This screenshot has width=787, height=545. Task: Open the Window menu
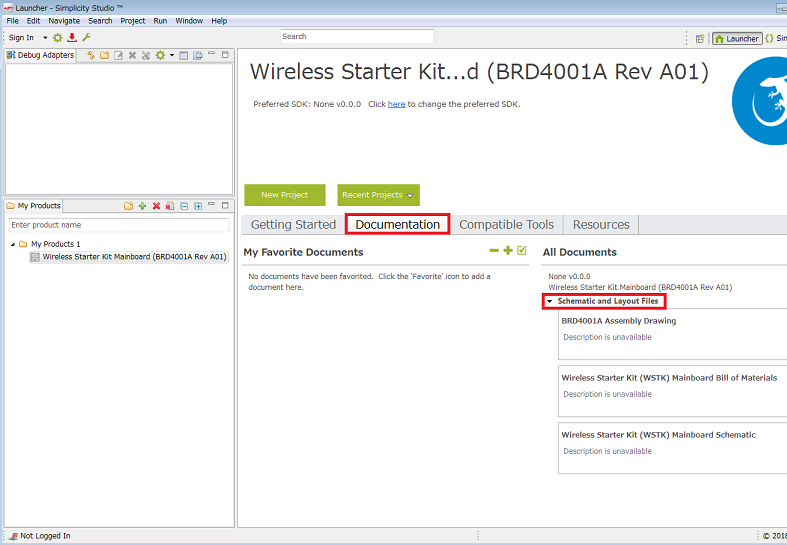(x=189, y=21)
